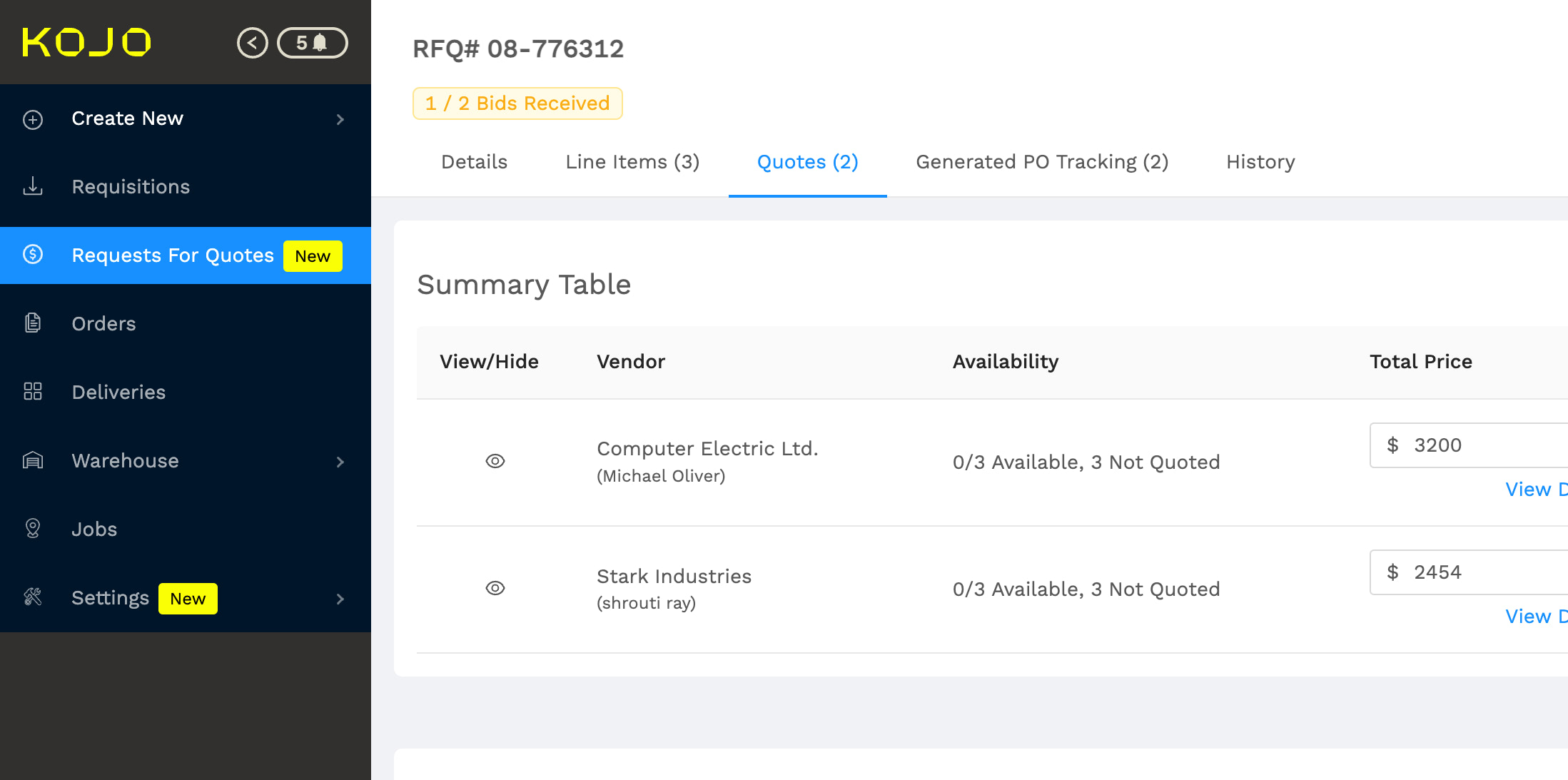Open the notifications bell badge

point(313,43)
